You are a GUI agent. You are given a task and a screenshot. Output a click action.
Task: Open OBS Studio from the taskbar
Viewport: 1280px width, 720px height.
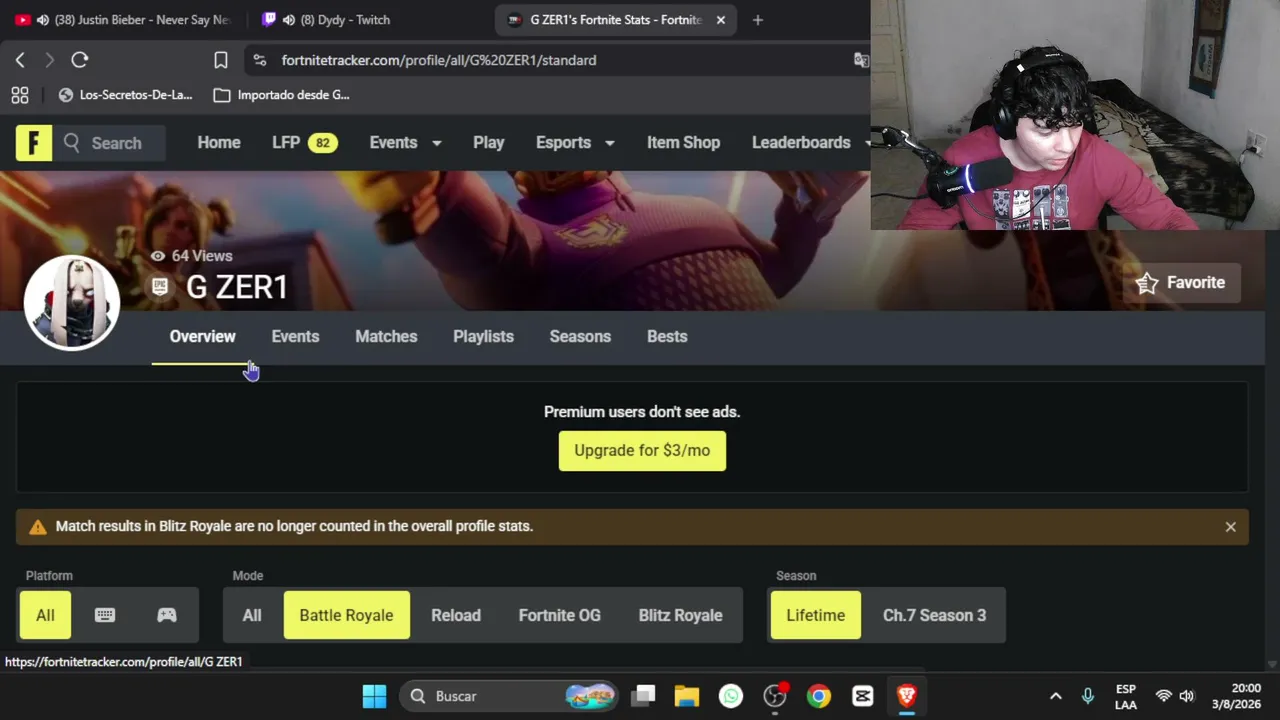tap(775, 696)
